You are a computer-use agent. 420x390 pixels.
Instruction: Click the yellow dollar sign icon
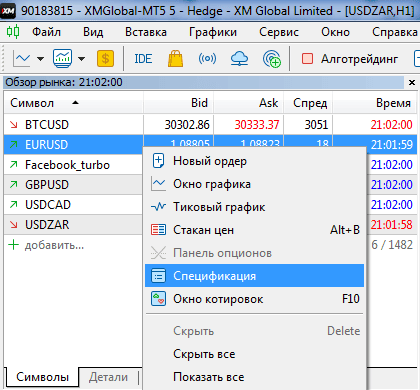pyautogui.click(x=105, y=59)
